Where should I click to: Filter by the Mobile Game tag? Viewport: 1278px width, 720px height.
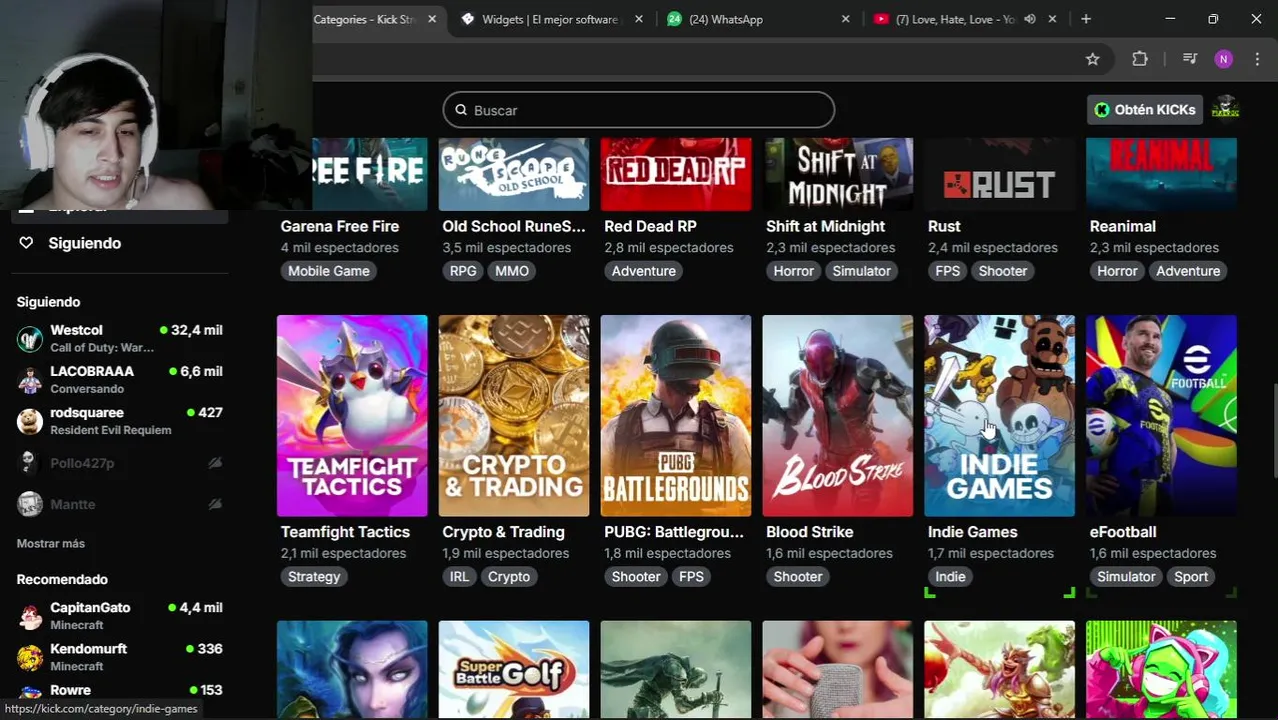tap(329, 271)
